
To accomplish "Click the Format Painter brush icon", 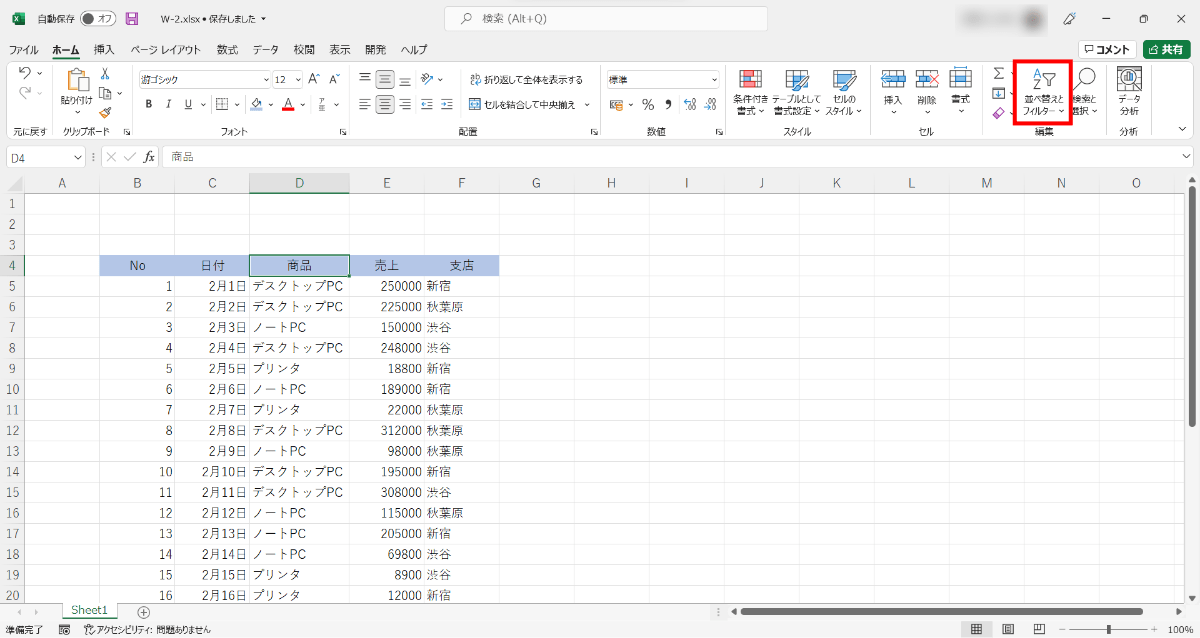I will (x=105, y=113).
